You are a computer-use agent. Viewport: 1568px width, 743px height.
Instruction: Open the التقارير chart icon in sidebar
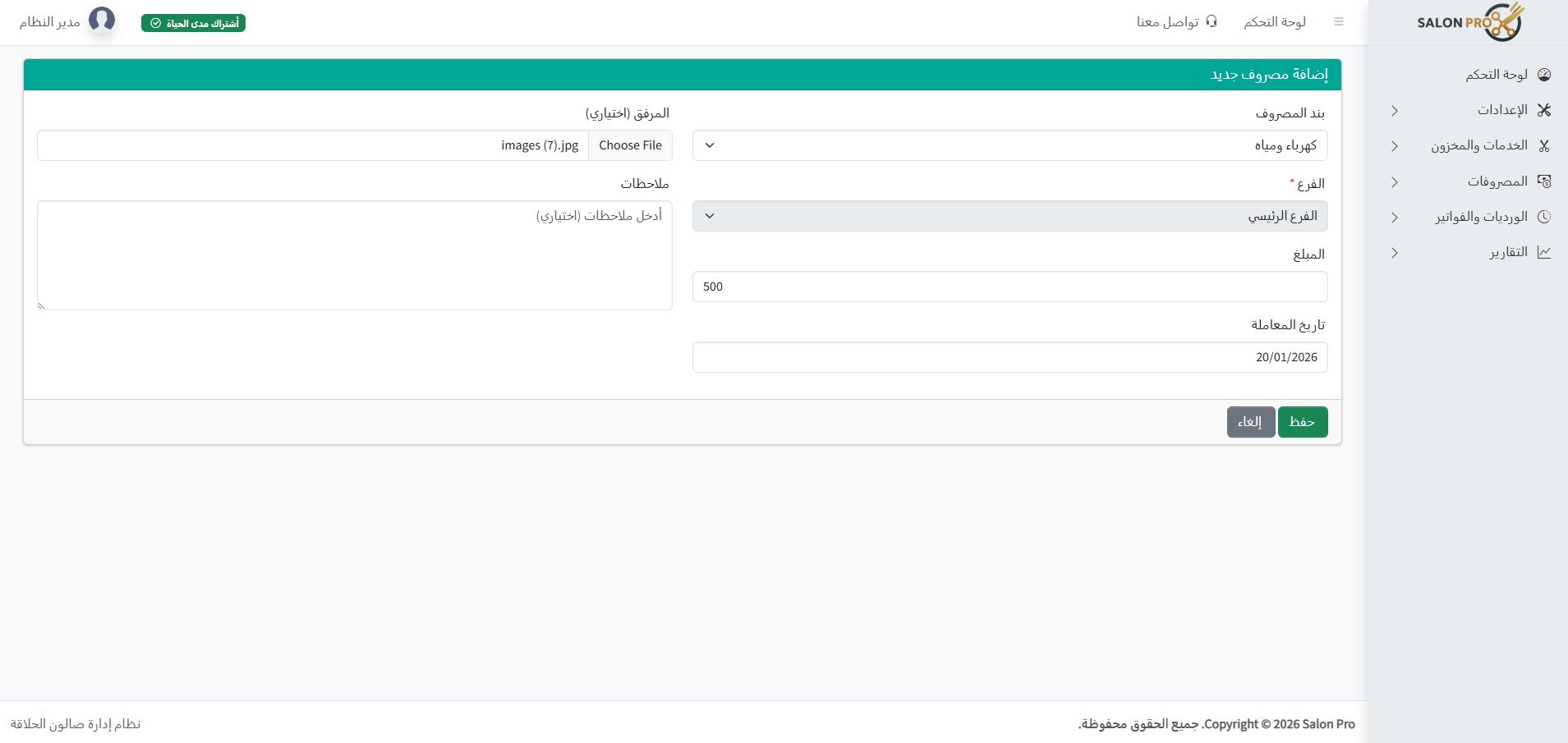click(1544, 252)
